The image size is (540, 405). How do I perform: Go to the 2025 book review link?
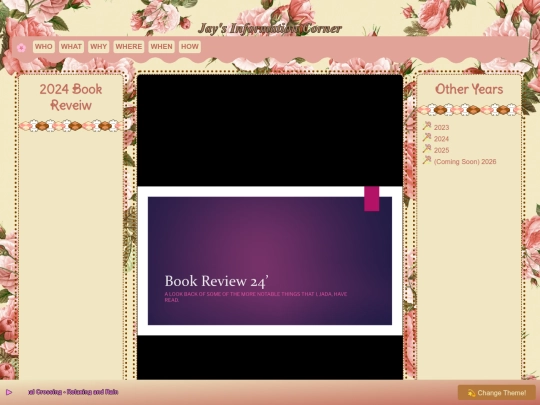(441, 150)
